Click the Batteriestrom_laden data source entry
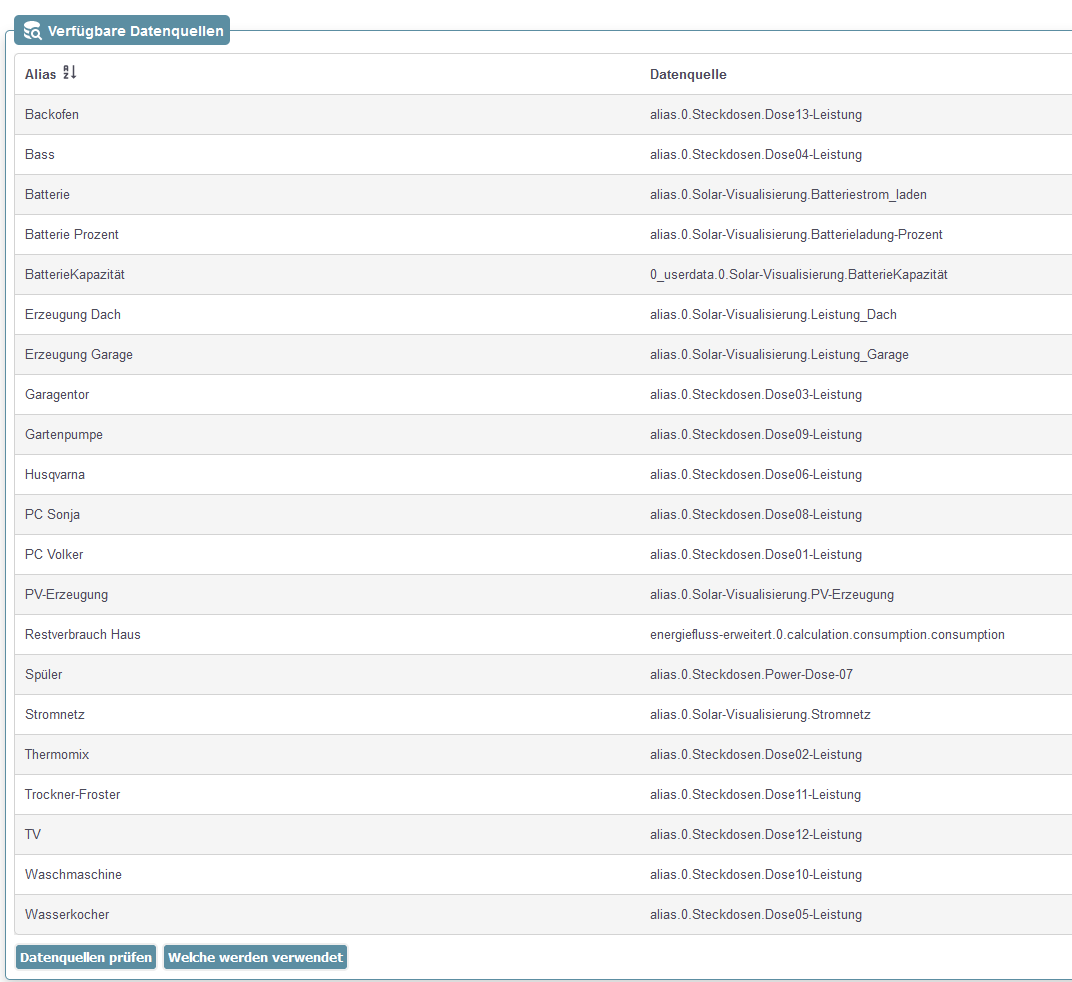 788,194
